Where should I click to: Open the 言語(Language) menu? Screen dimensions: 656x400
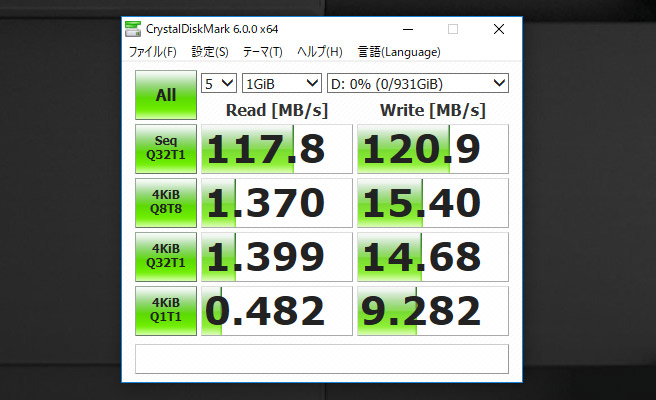[x=398, y=52]
